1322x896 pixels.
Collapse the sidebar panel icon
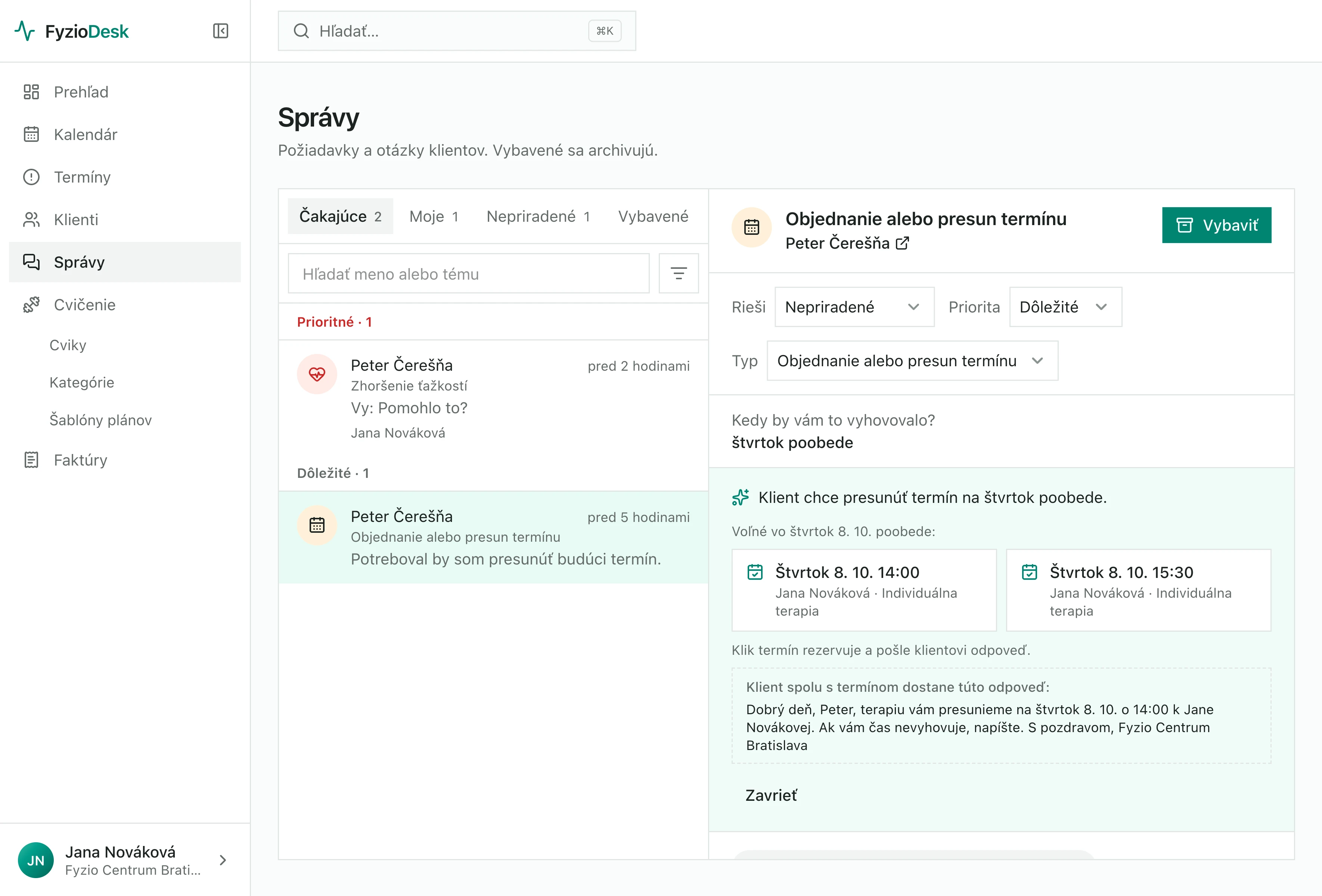pos(221,31)
